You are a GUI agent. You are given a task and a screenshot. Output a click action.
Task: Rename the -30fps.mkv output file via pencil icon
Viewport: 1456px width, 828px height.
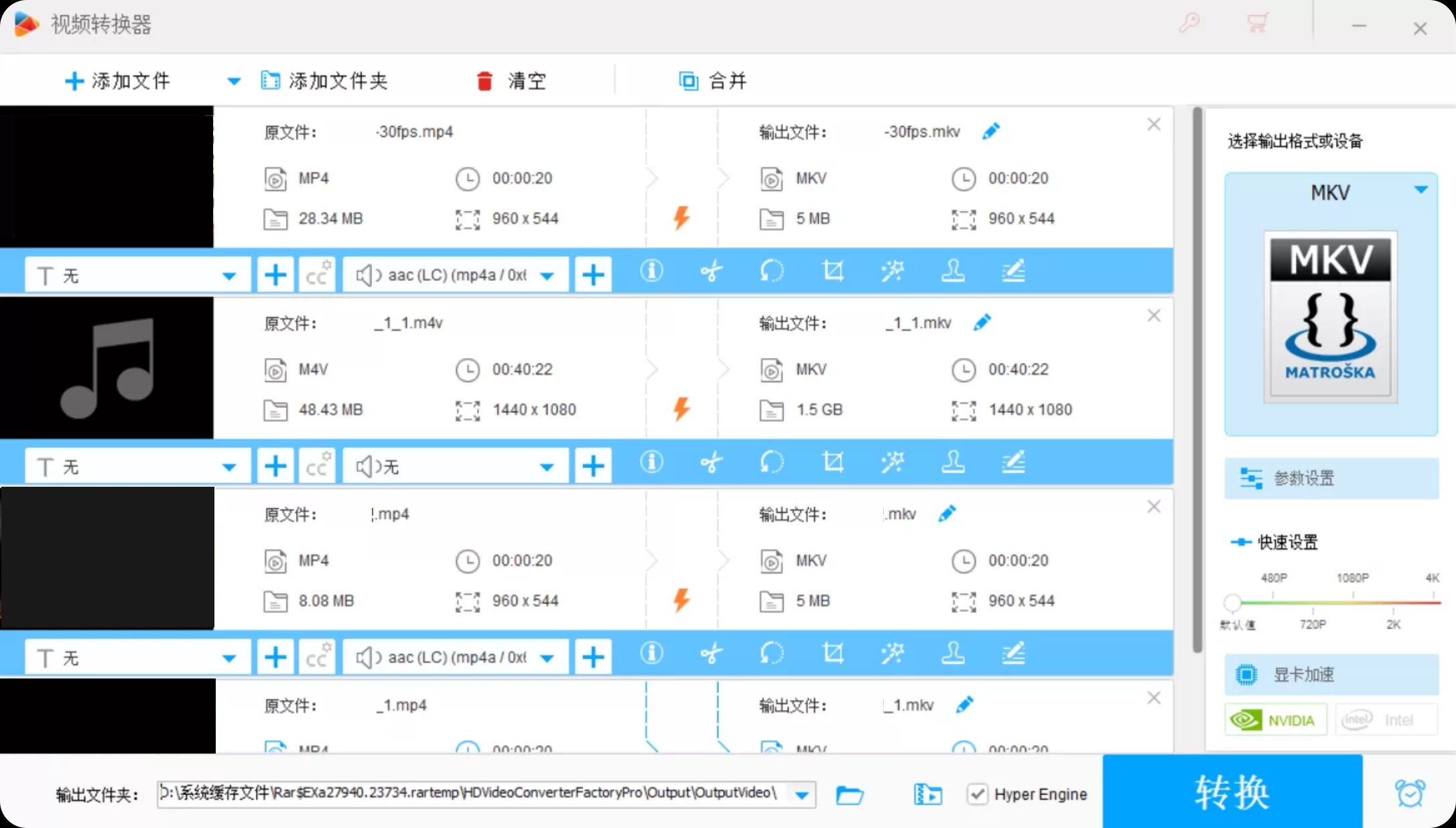tap(991, 131)
